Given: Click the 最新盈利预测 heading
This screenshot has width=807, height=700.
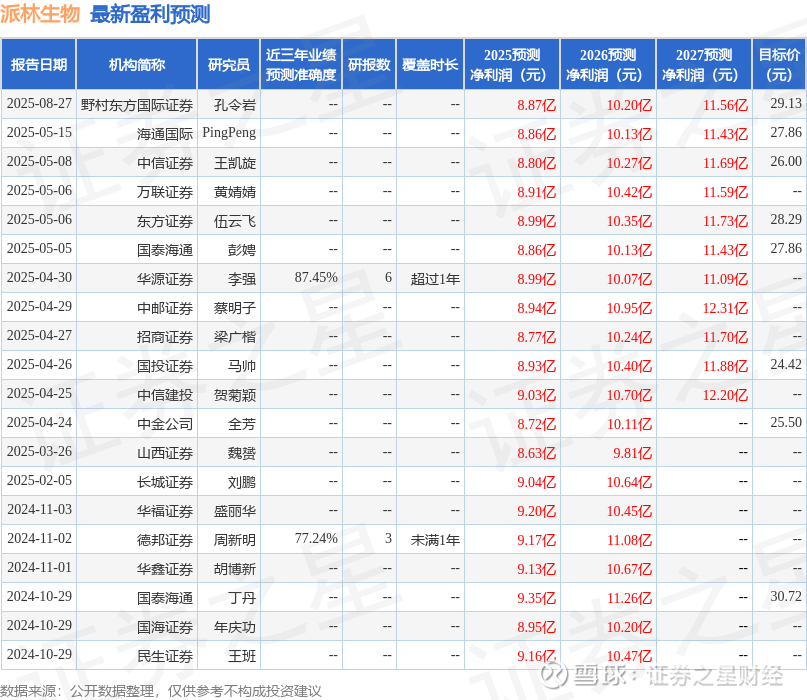Looking at the screenshot, I should click(150, 14).
